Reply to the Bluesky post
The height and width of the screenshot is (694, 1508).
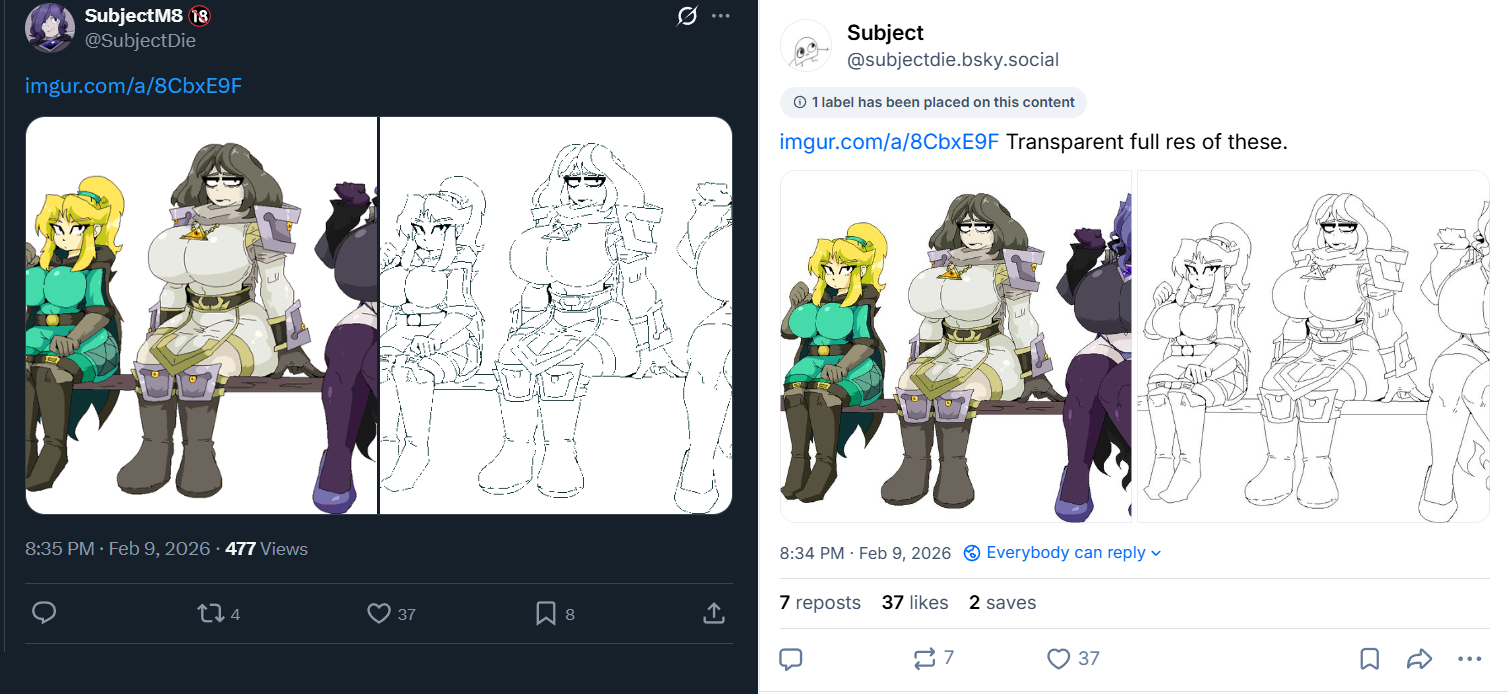click(791, 658)
